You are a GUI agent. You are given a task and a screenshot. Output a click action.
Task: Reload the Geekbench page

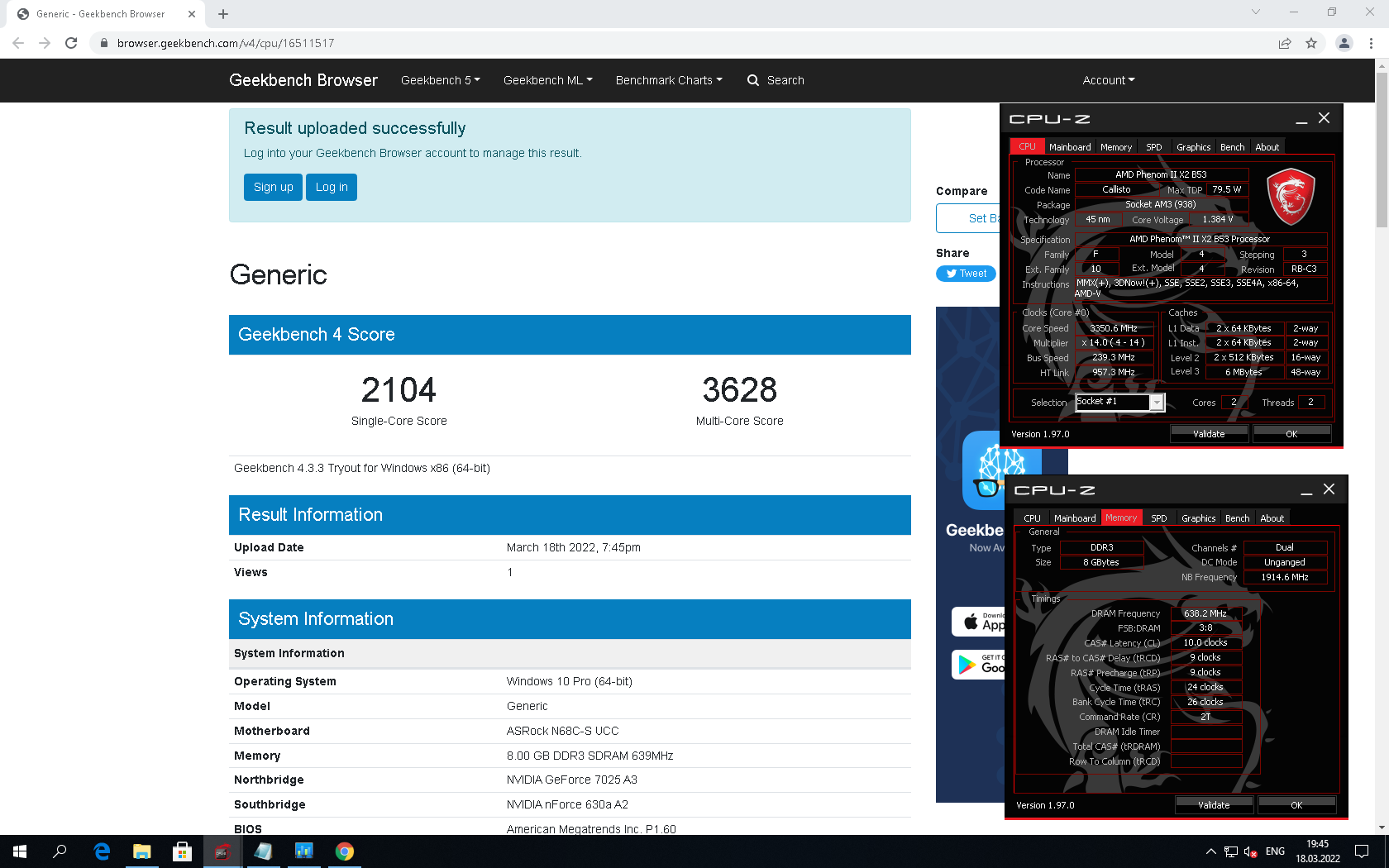[x=71, y=43]
